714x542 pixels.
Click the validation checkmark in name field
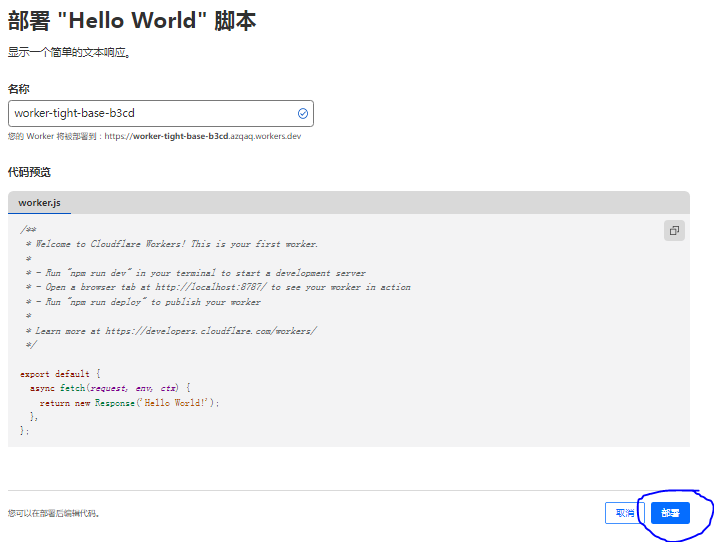pos(302,113)
